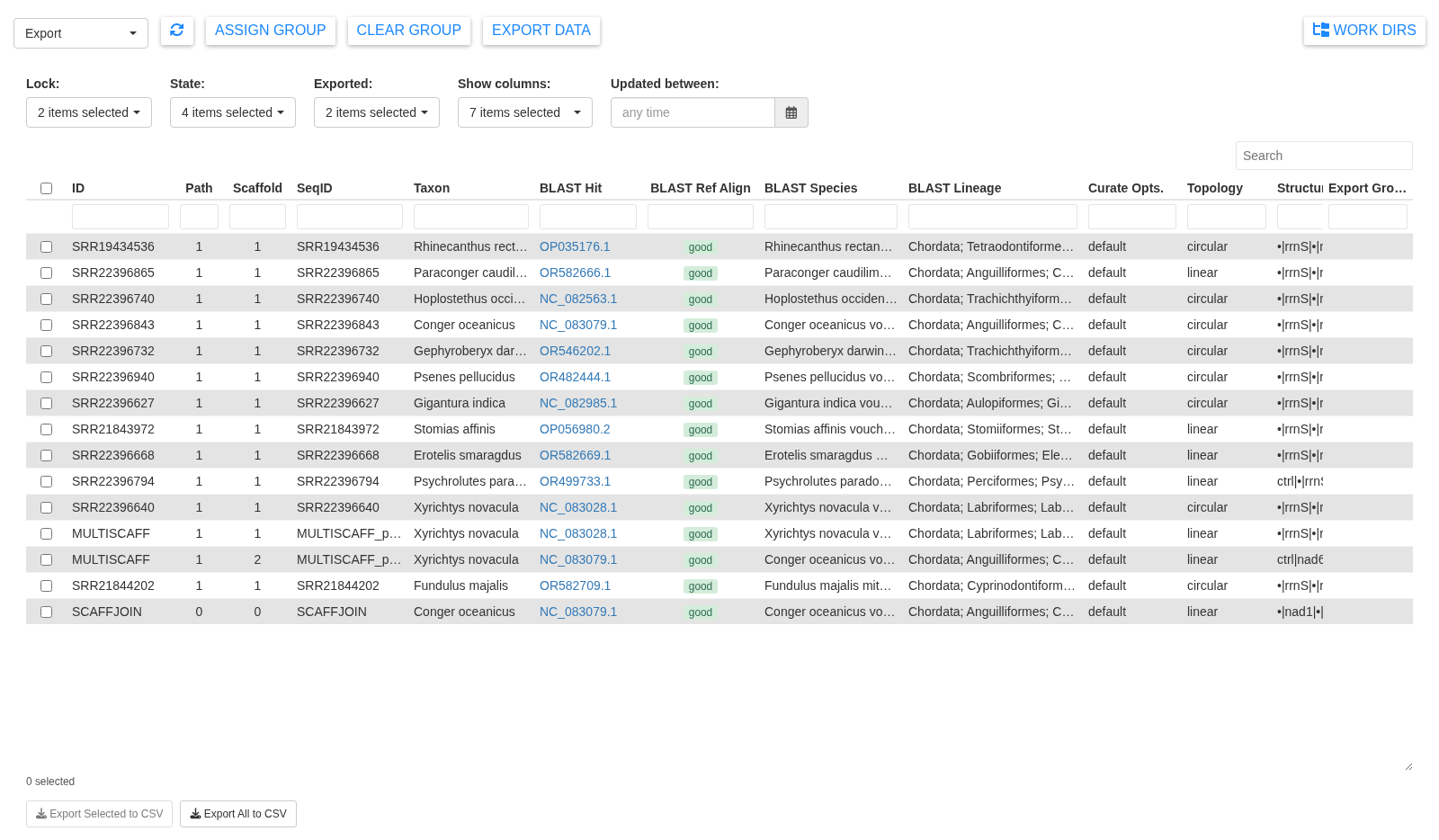Click the refresh icon button
This screenshot has width=1439, height=840.
pyautogui.click(x=177, y=31)
